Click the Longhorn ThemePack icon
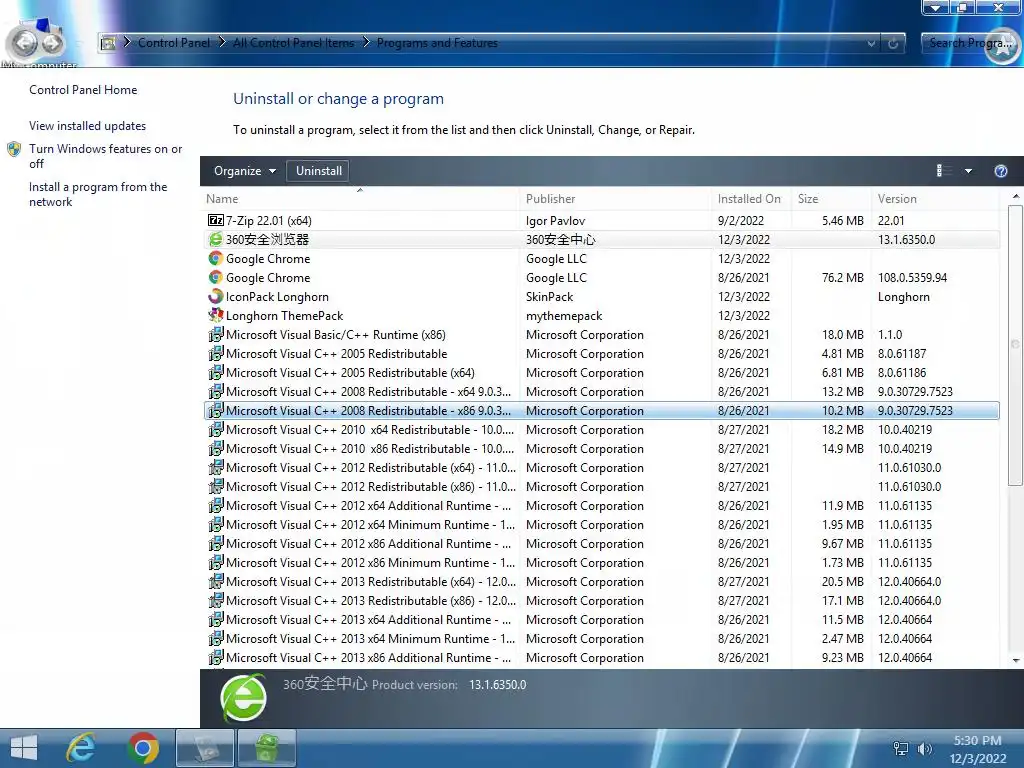Image resolution: width=1024 pixels, height=768 pixels. [x=216, y=315]
